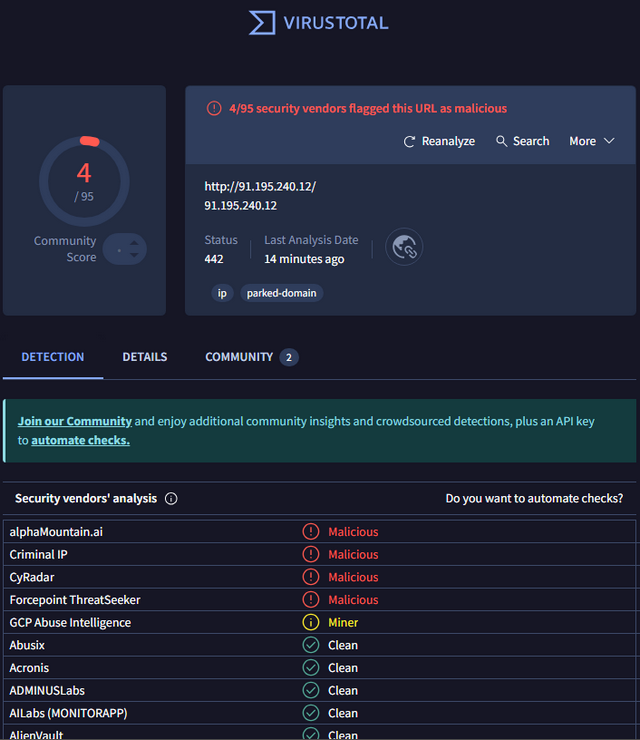Click the CyRadar malicious warning icon

tap(311, 577)
